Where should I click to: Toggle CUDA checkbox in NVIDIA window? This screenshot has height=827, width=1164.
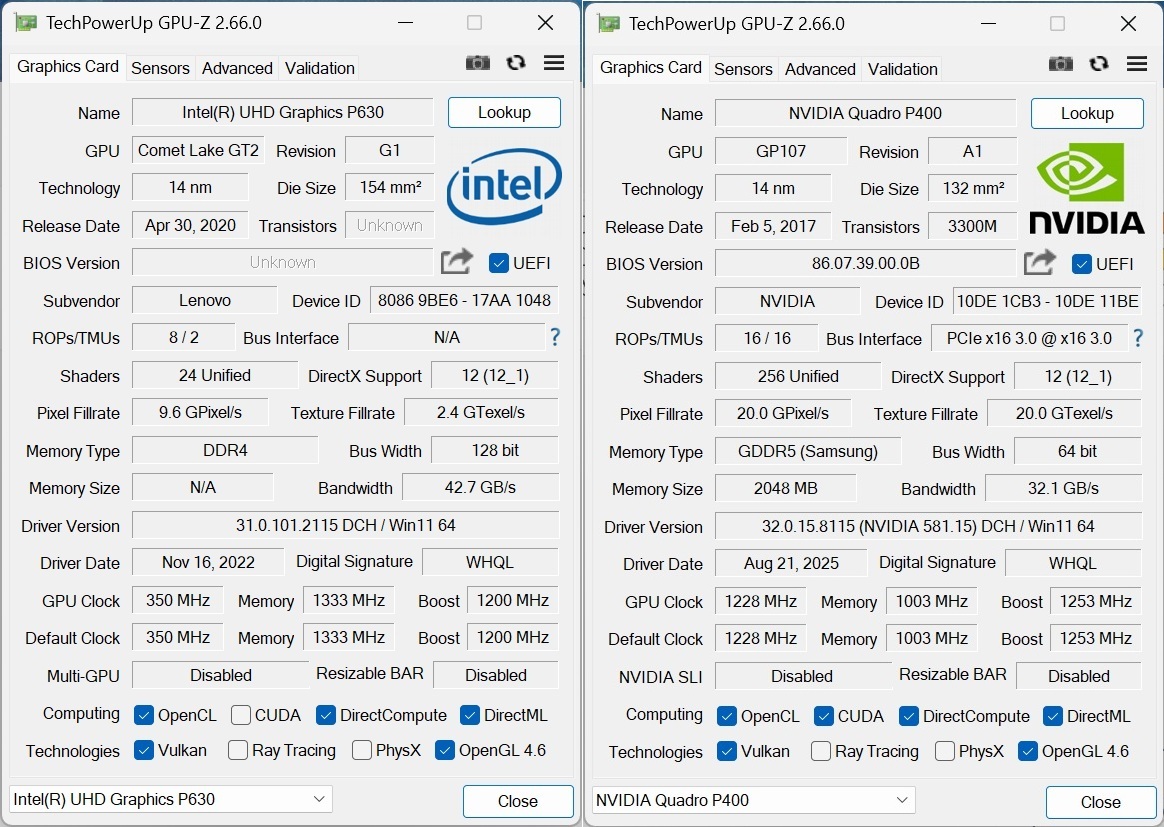coord(823,716)
